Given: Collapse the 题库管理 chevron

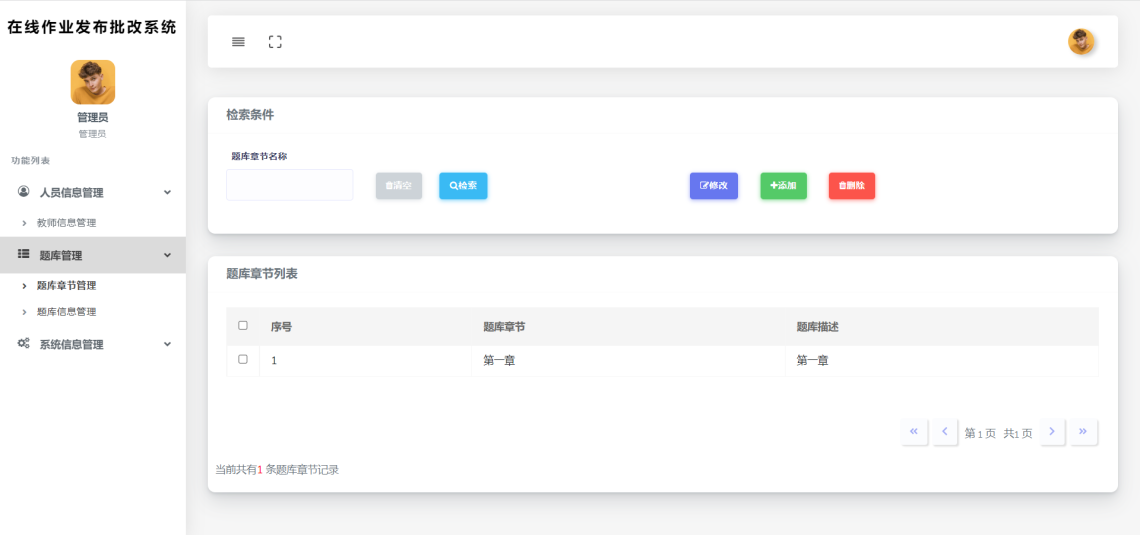Looking at the screenshot, I should [167, 255].
